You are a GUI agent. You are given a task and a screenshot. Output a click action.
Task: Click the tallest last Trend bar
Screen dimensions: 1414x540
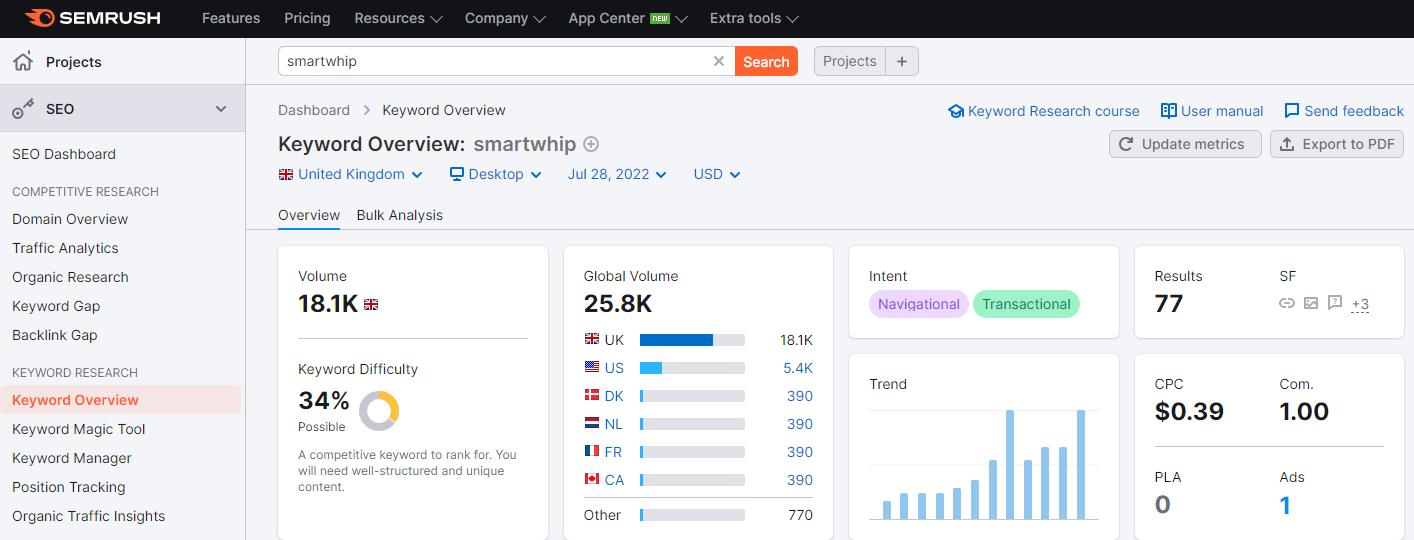[1081, 464]
